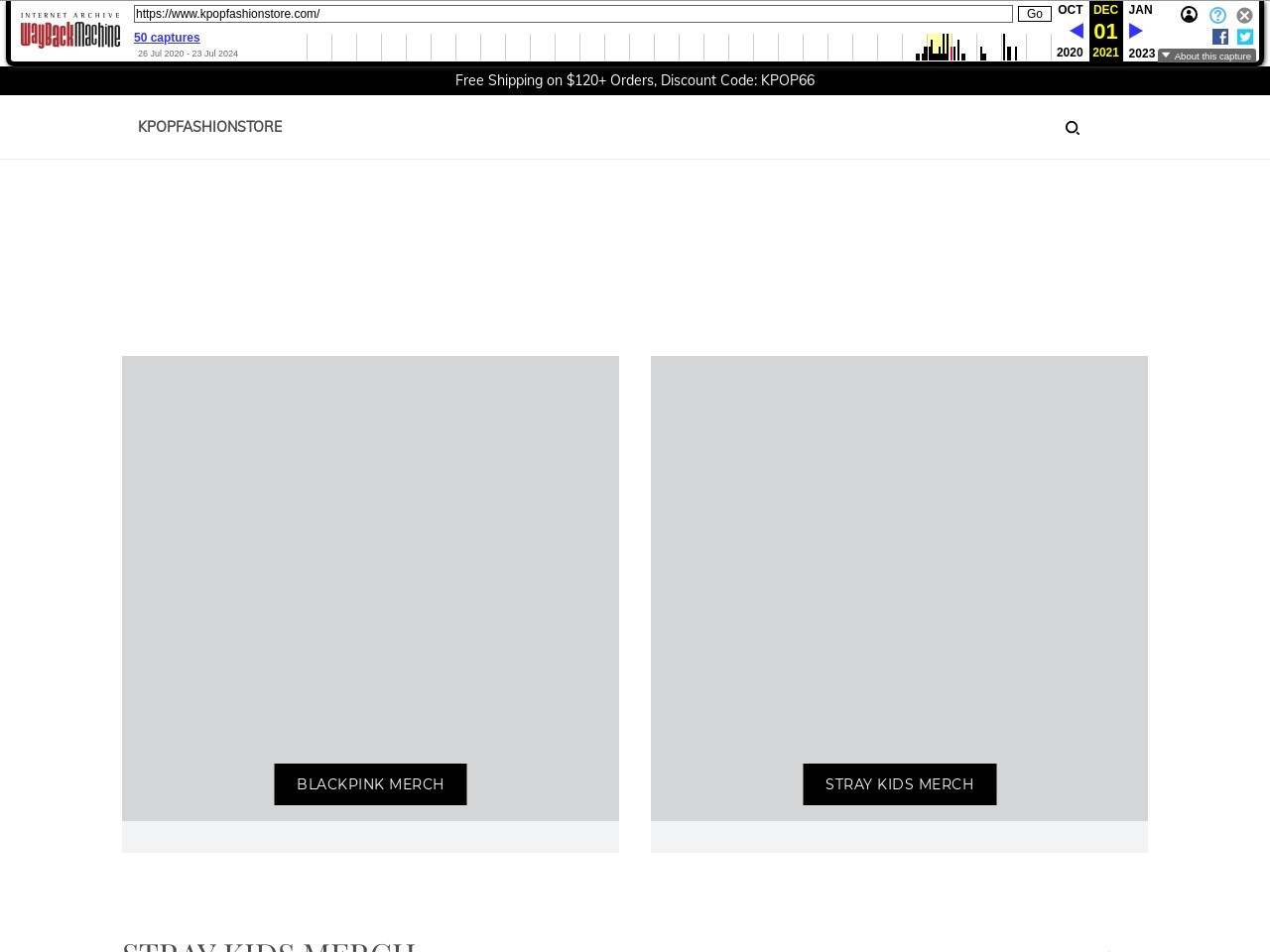Share capture on Twitter
This screenshot has height=952, width=1270.
[x=1245, y=37]
